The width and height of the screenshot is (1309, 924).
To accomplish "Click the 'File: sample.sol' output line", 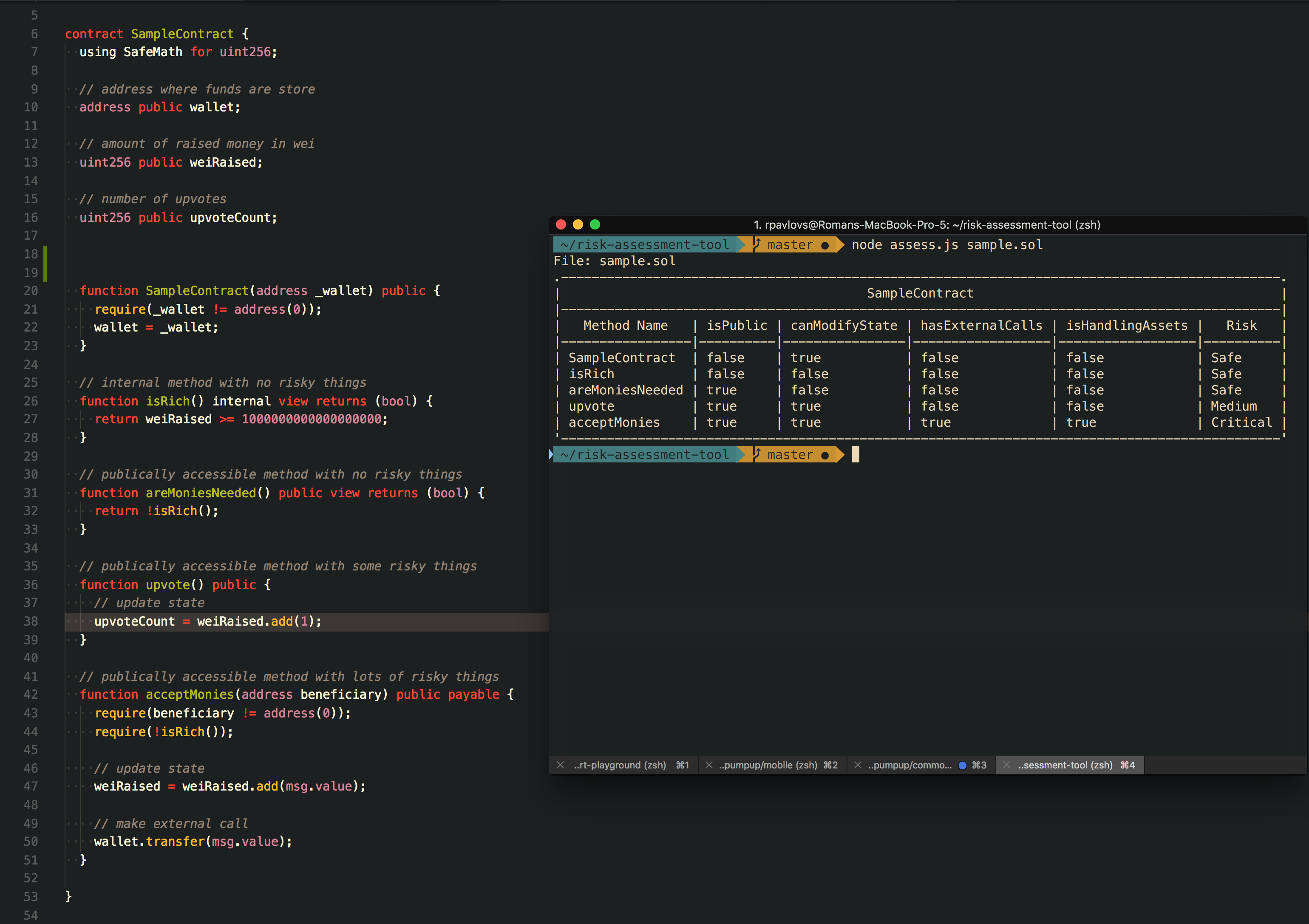I will (x=615, y=261).
